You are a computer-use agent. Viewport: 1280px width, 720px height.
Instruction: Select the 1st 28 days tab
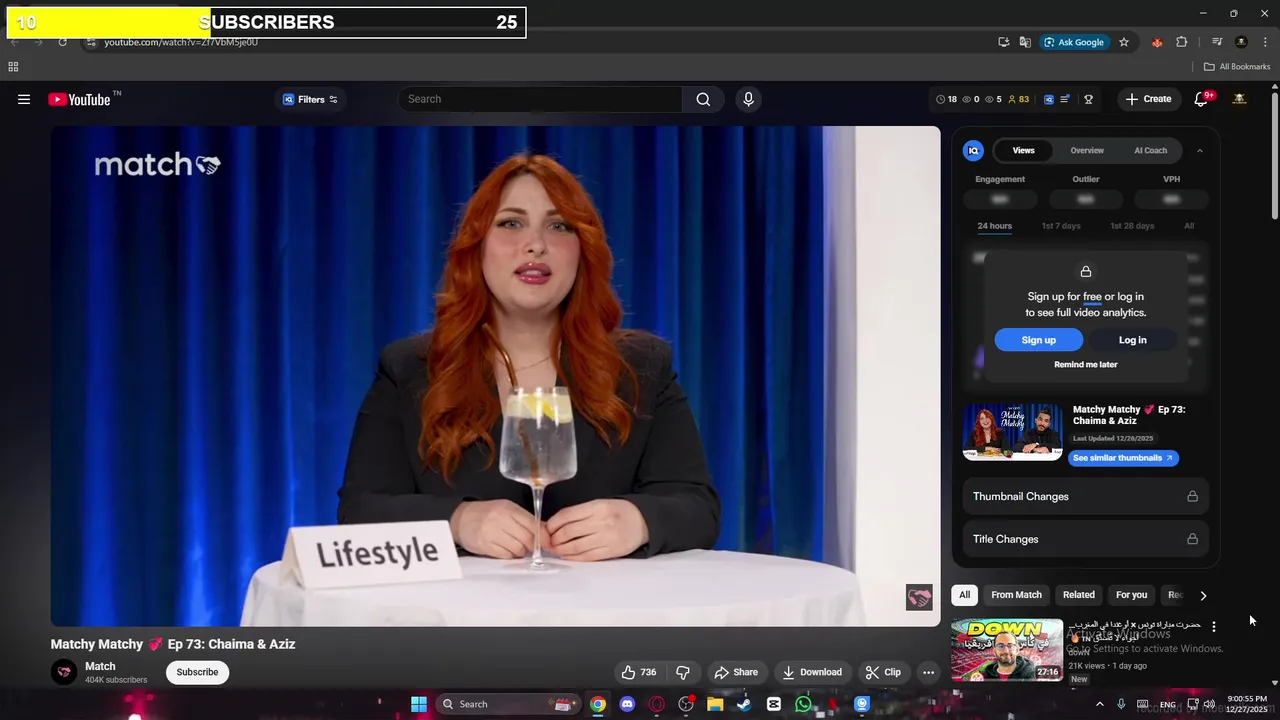coord(1132,226)
